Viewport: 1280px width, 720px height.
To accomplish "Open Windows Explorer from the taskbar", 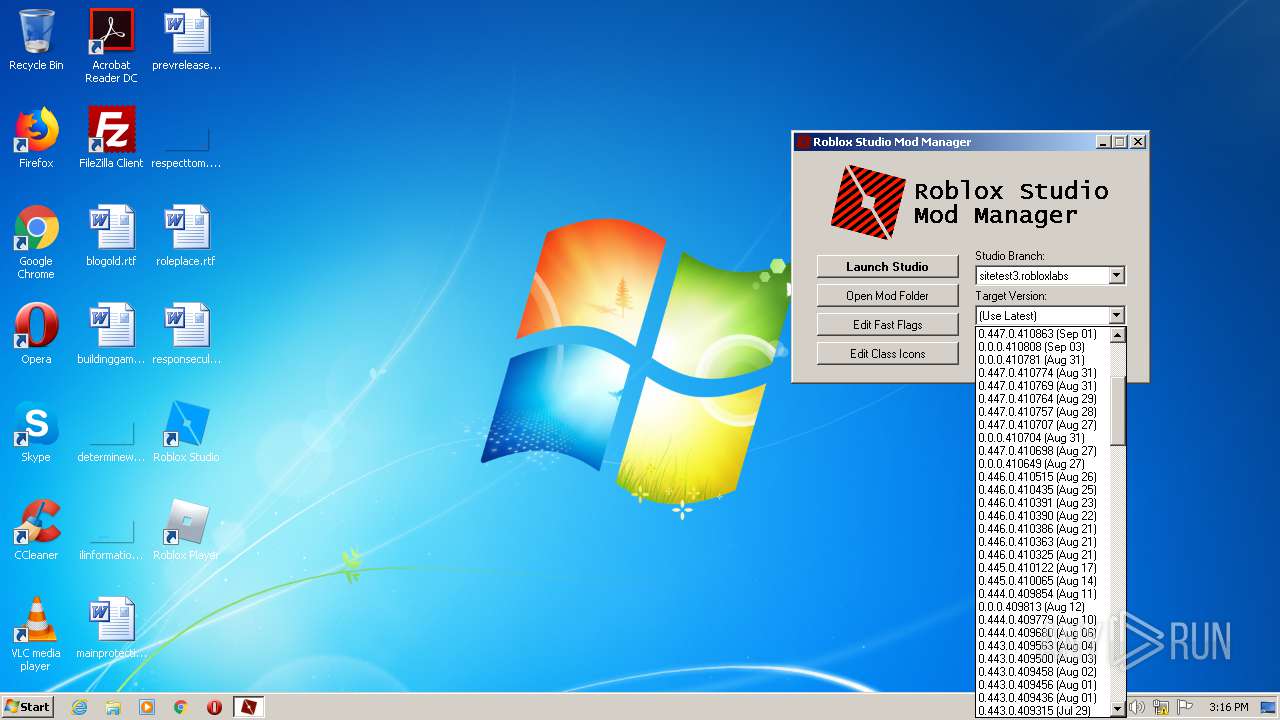I will (113, 707).
